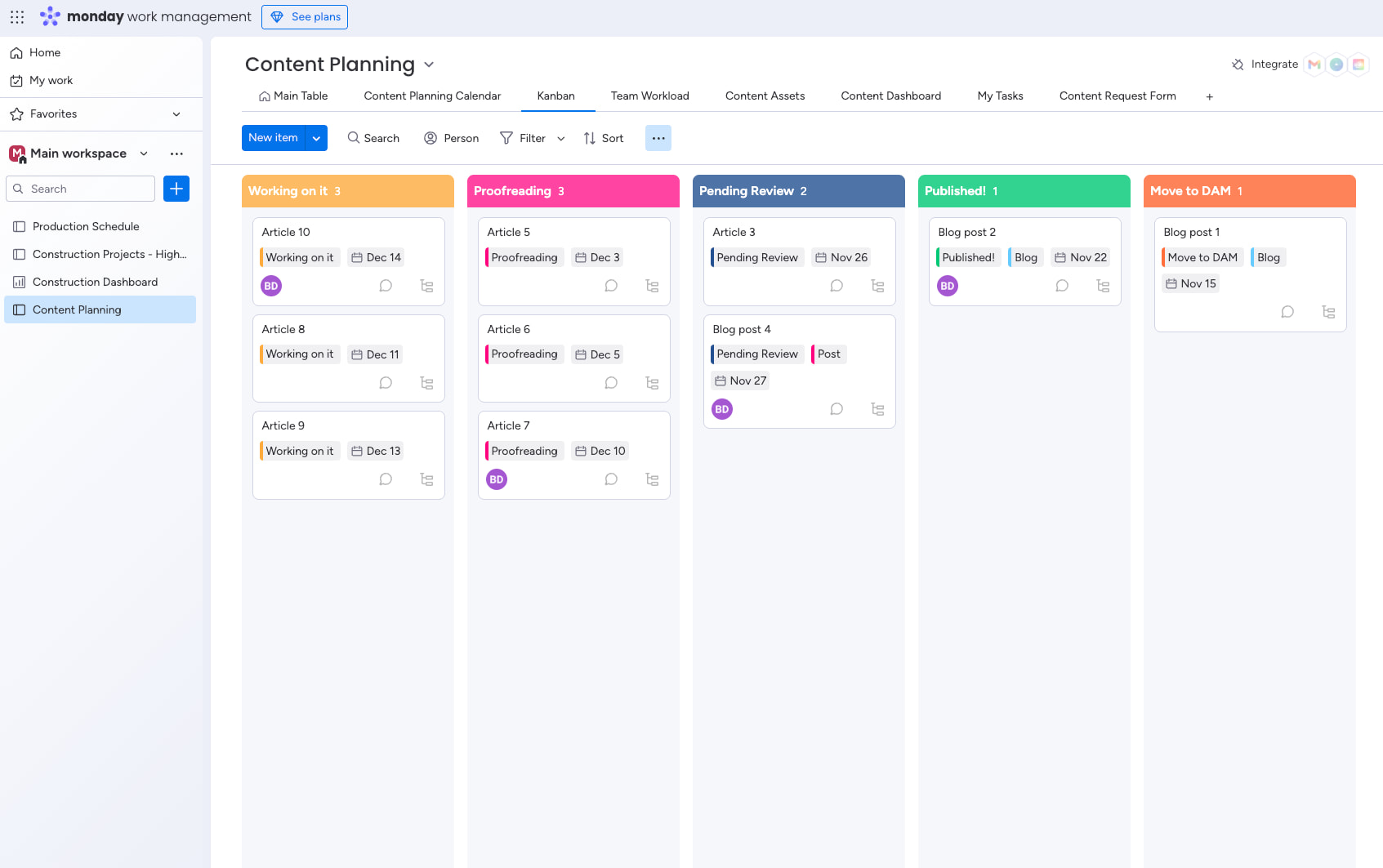Open the workspace options three-dot menu
This screenshot has height=868, width=1383.
pyautogui.click(x=176, y=154)
